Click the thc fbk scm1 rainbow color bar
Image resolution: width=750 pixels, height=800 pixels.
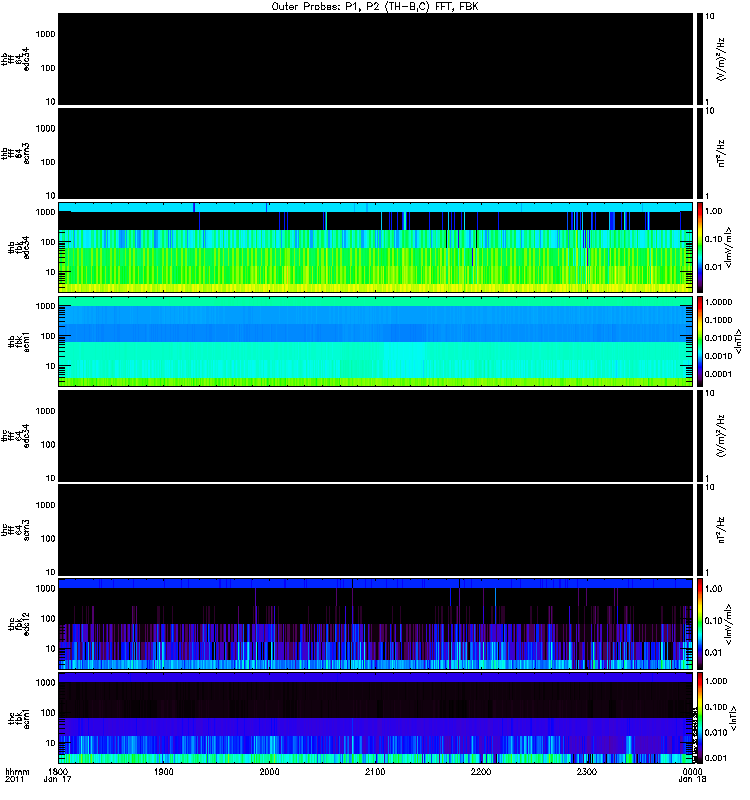pos(700,718)
